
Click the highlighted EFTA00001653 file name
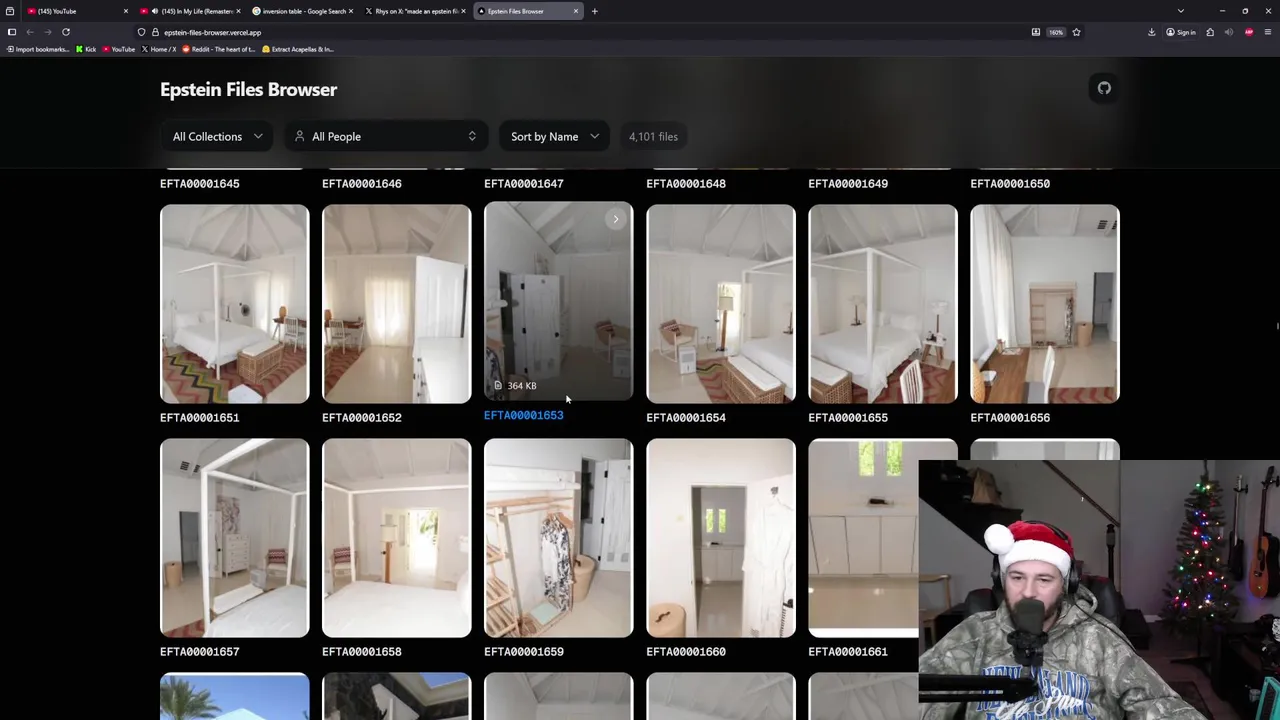523,415
